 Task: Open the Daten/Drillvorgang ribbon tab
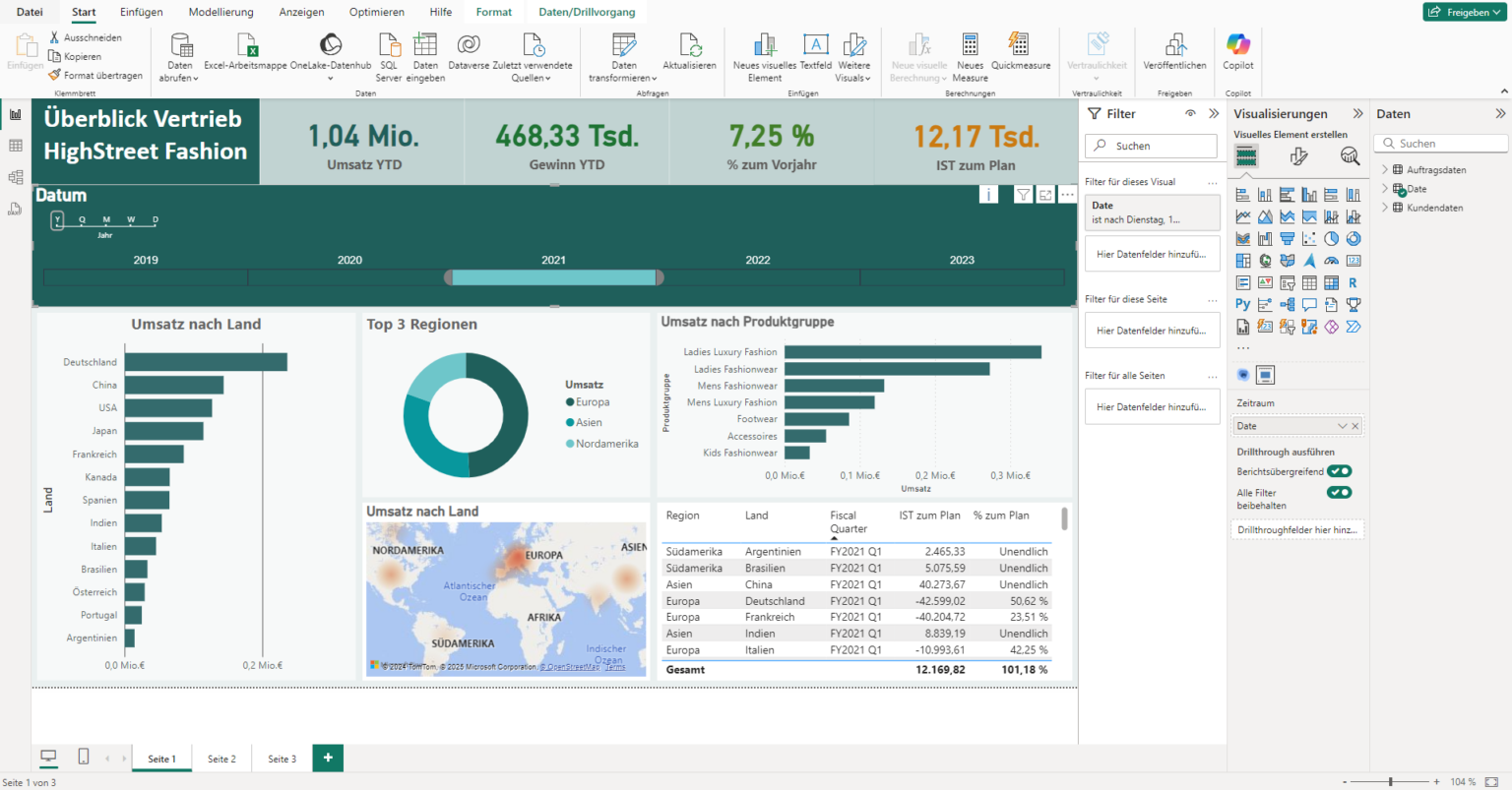pos(587,12)
